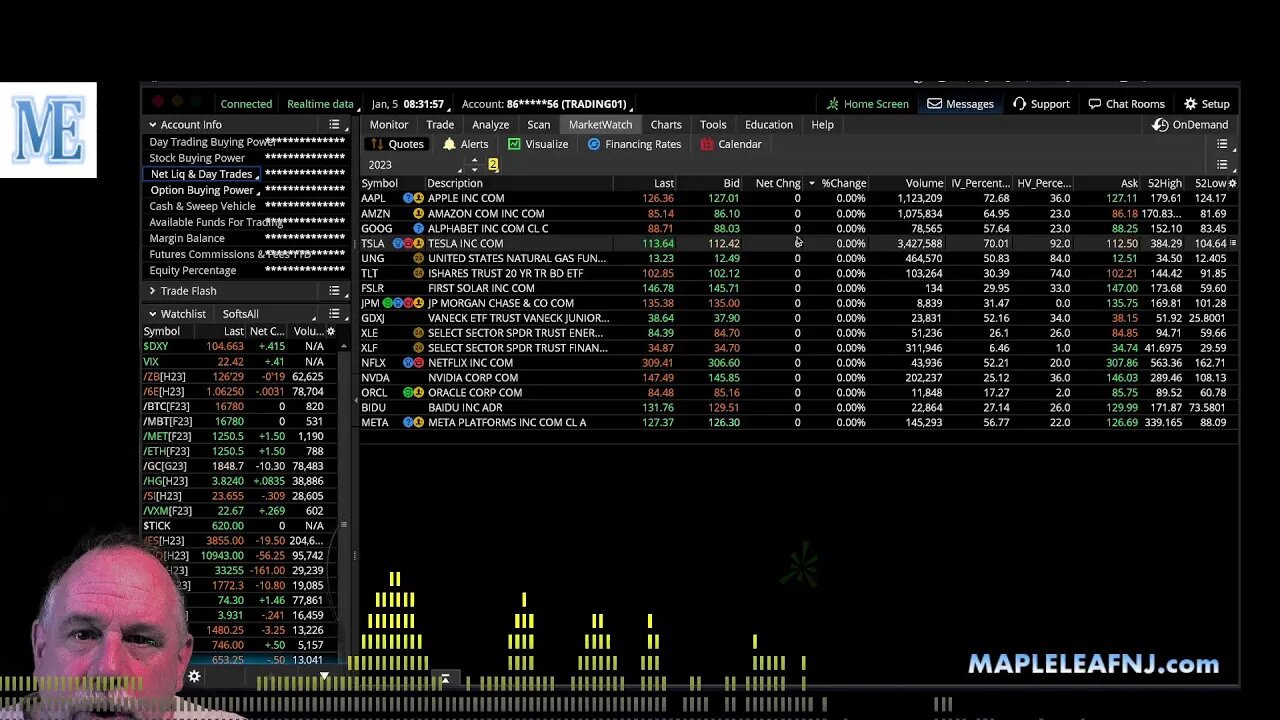
Task: Switch to the Trade tab
Action: pos(440,125)
